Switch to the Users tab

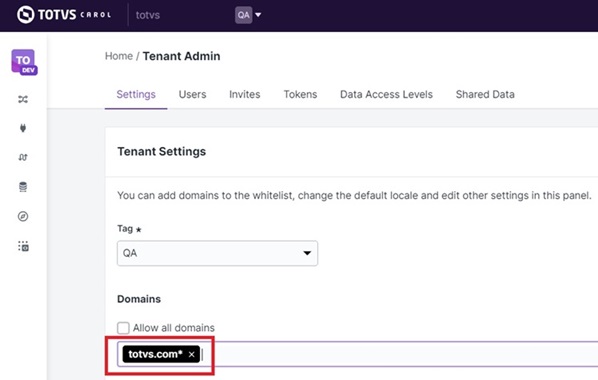[x=192, y=94]
